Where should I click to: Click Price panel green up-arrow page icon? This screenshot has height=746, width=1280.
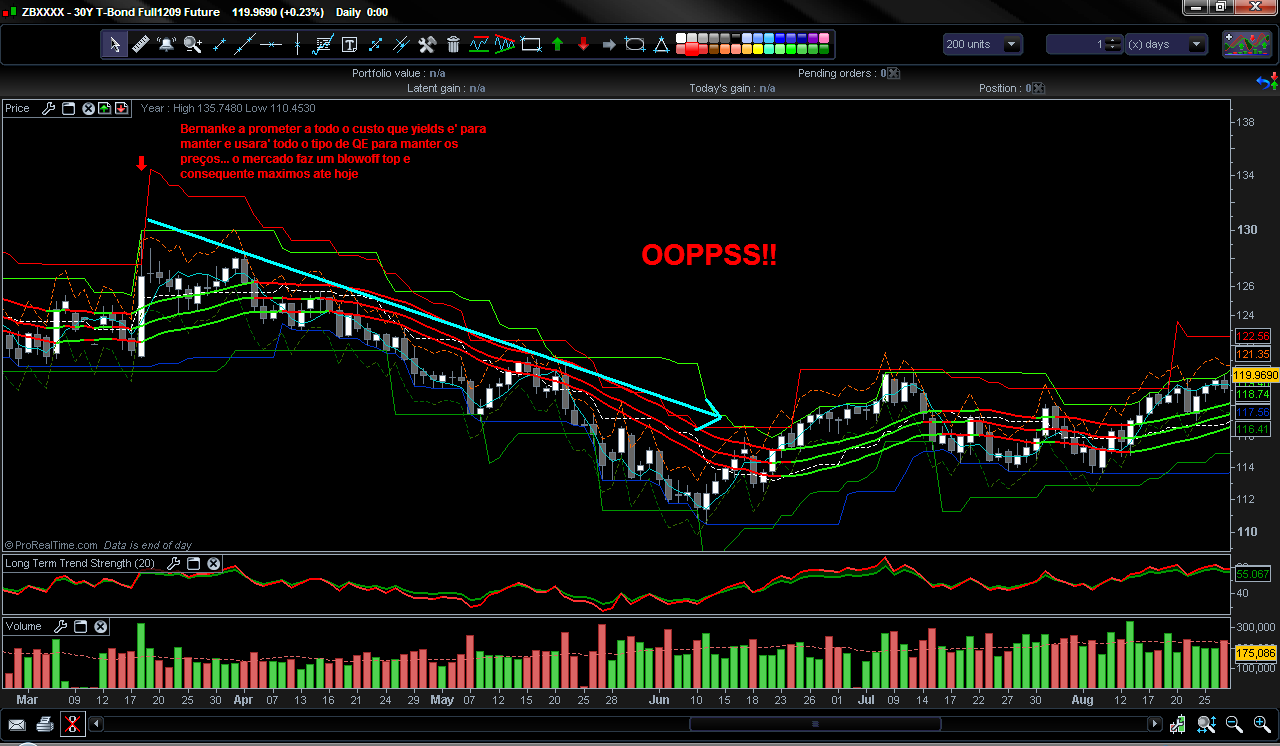tap(104, 108)
